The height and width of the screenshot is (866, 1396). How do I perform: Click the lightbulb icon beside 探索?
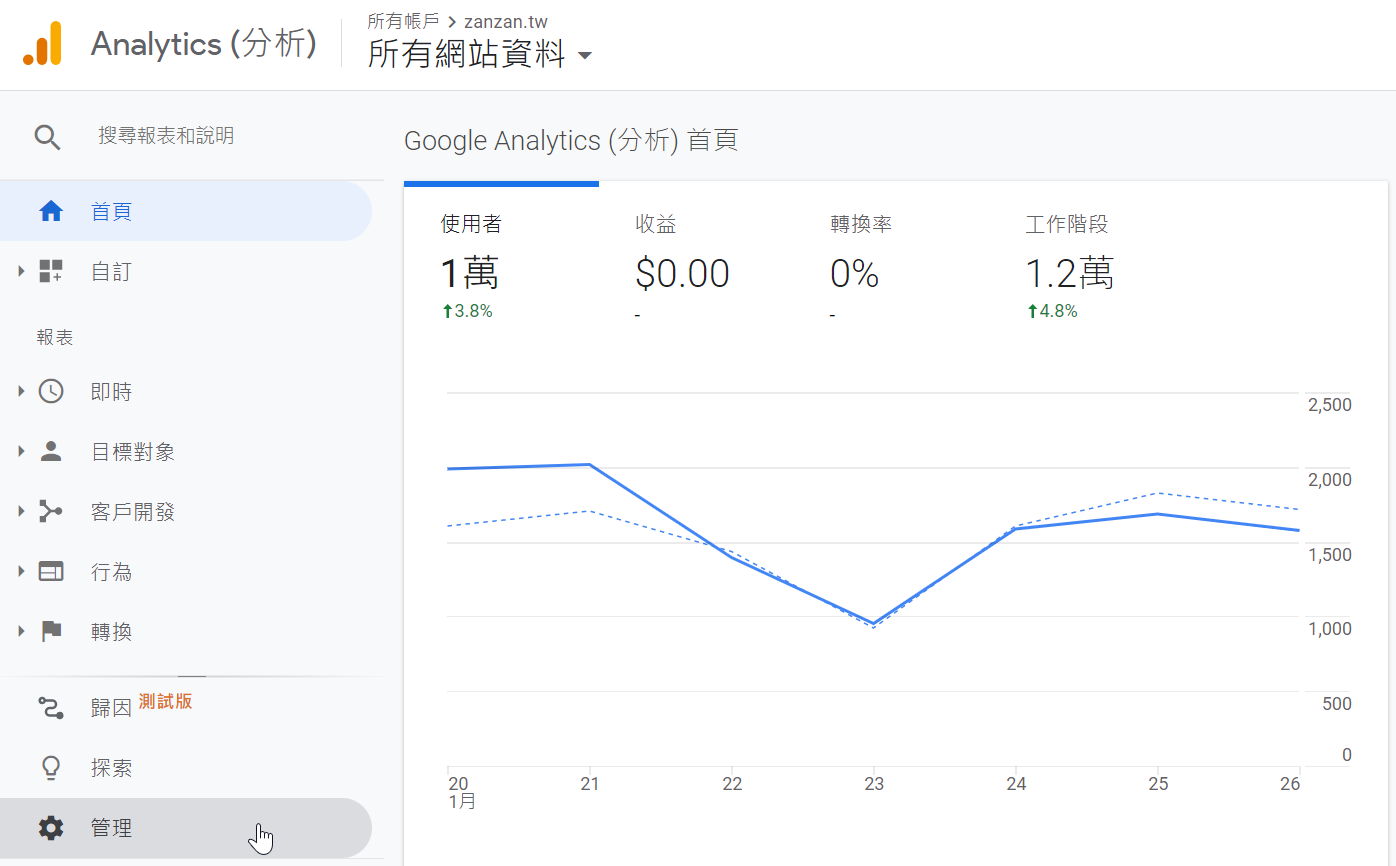(50, 768)
